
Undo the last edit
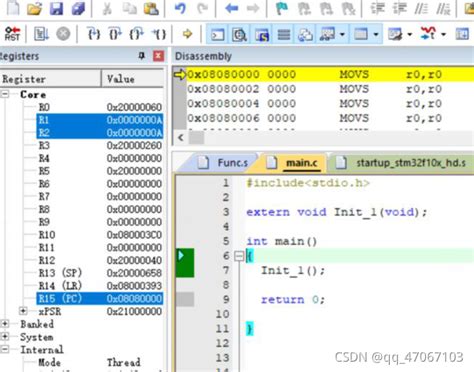click(x=180, y=9)
